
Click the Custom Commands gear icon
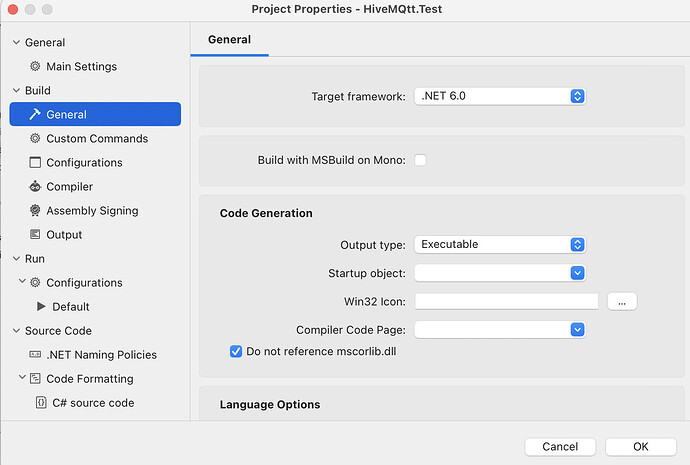36,139
